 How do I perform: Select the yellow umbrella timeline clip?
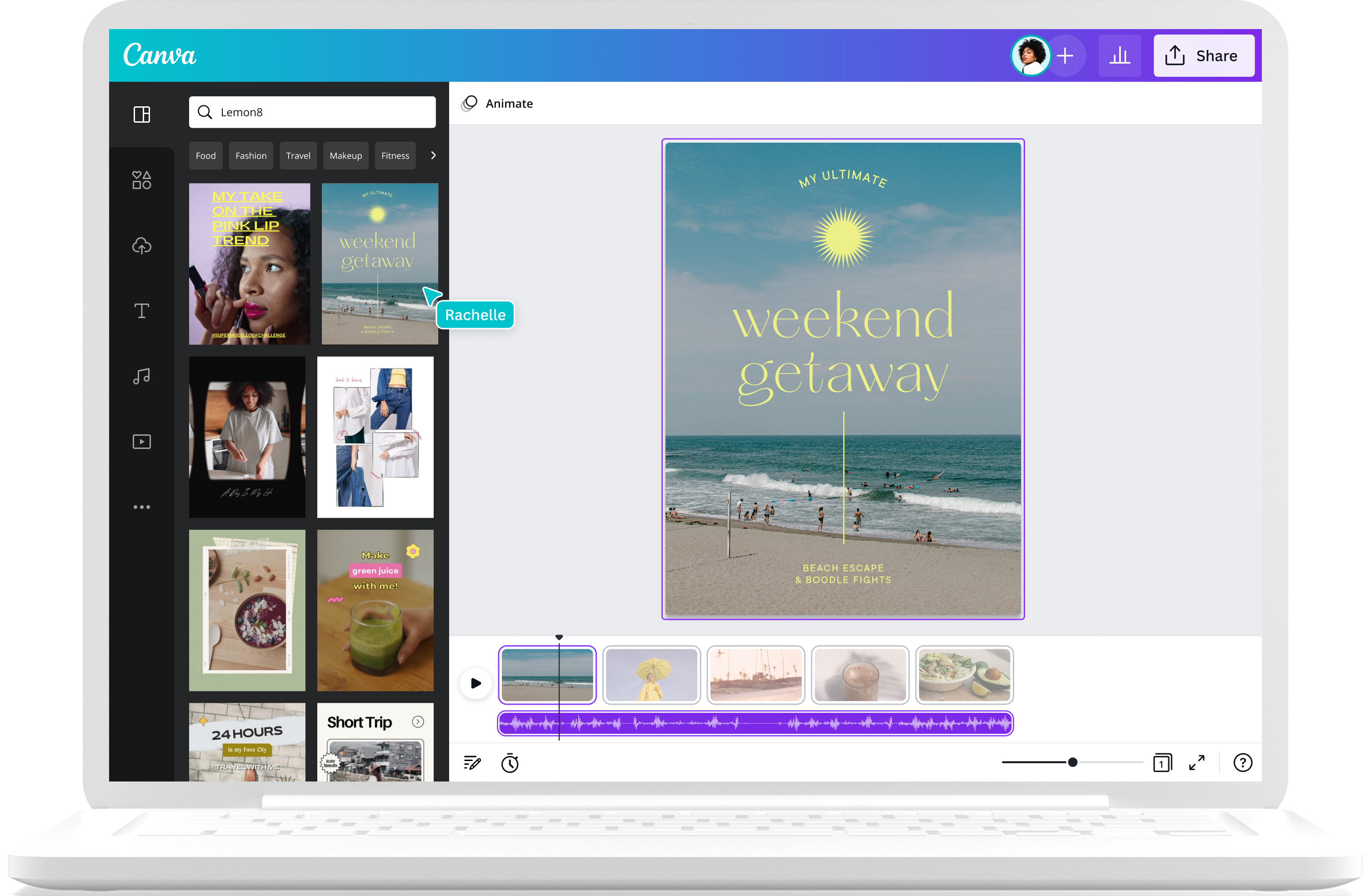(651, 675)
